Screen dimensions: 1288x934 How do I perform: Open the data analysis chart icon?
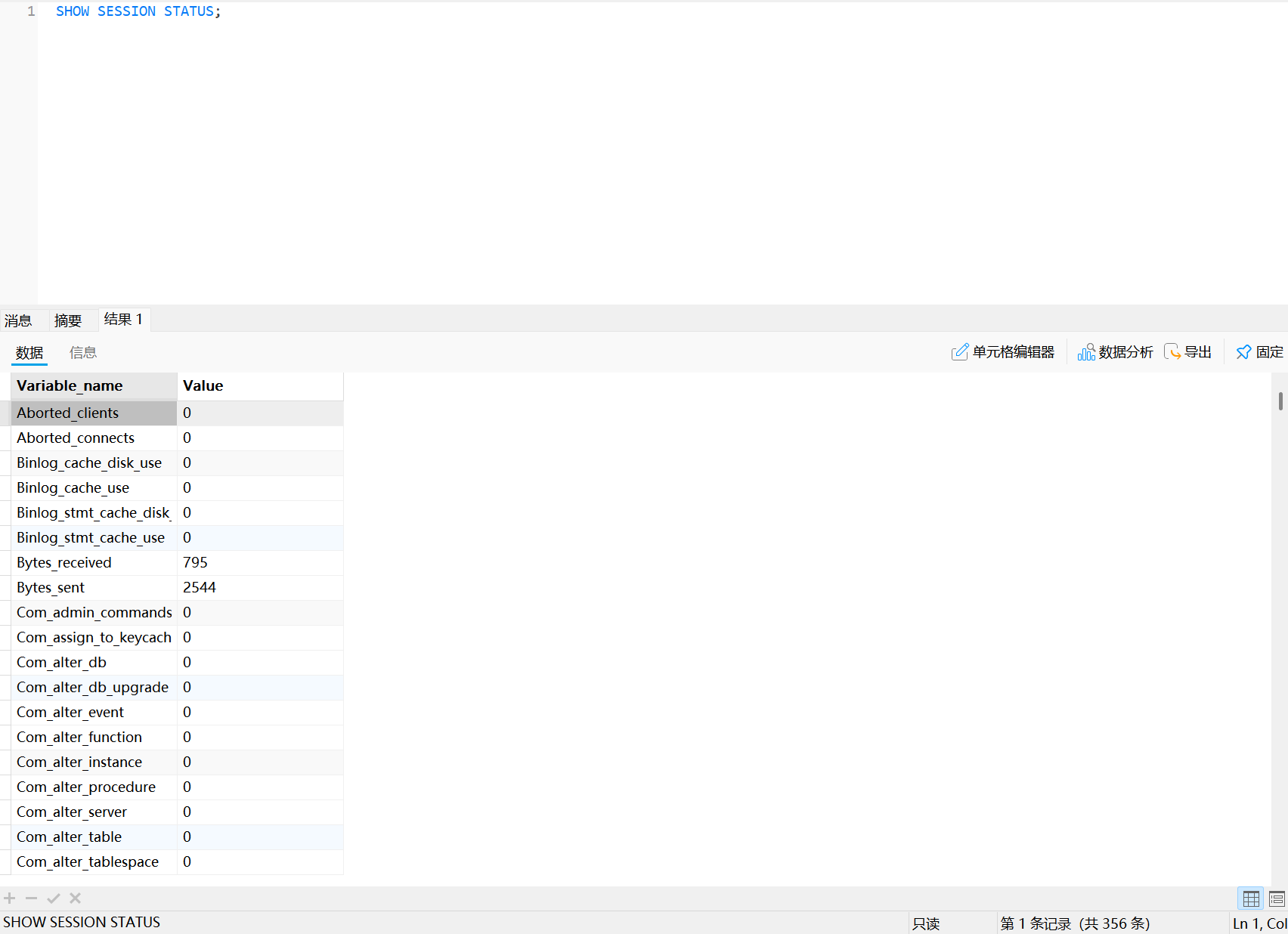[x=1086, y=352]
